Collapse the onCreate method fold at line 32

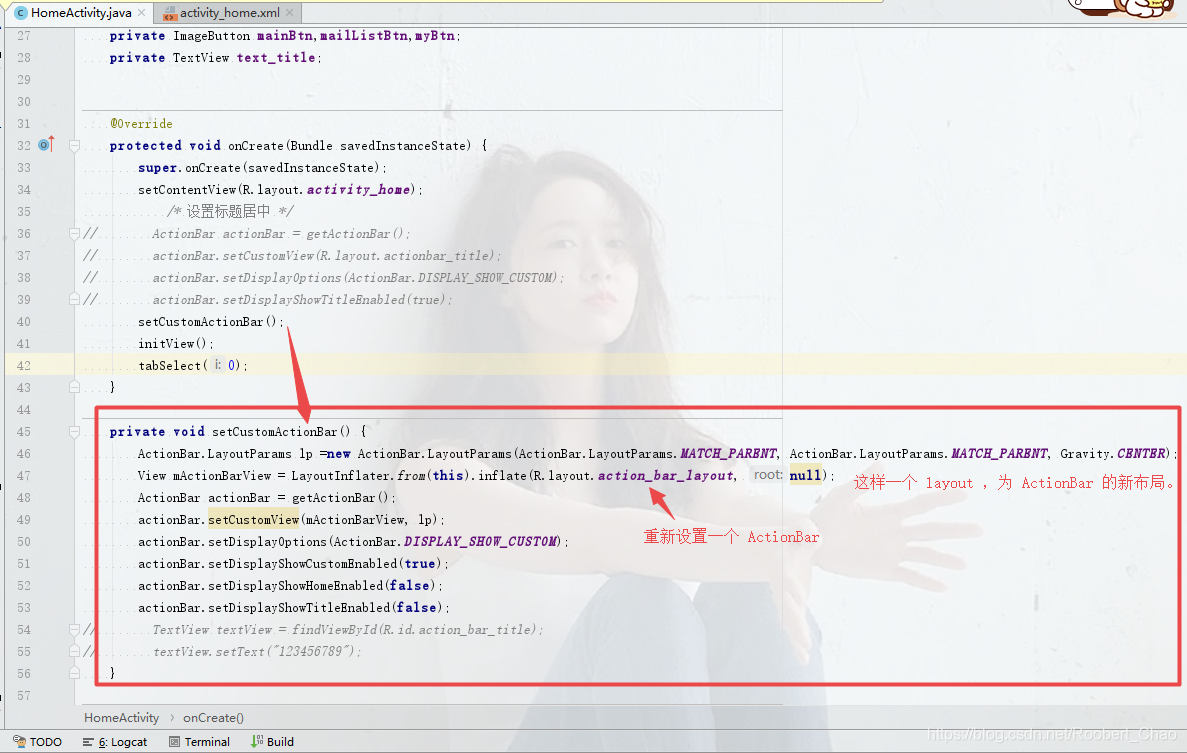74,145
